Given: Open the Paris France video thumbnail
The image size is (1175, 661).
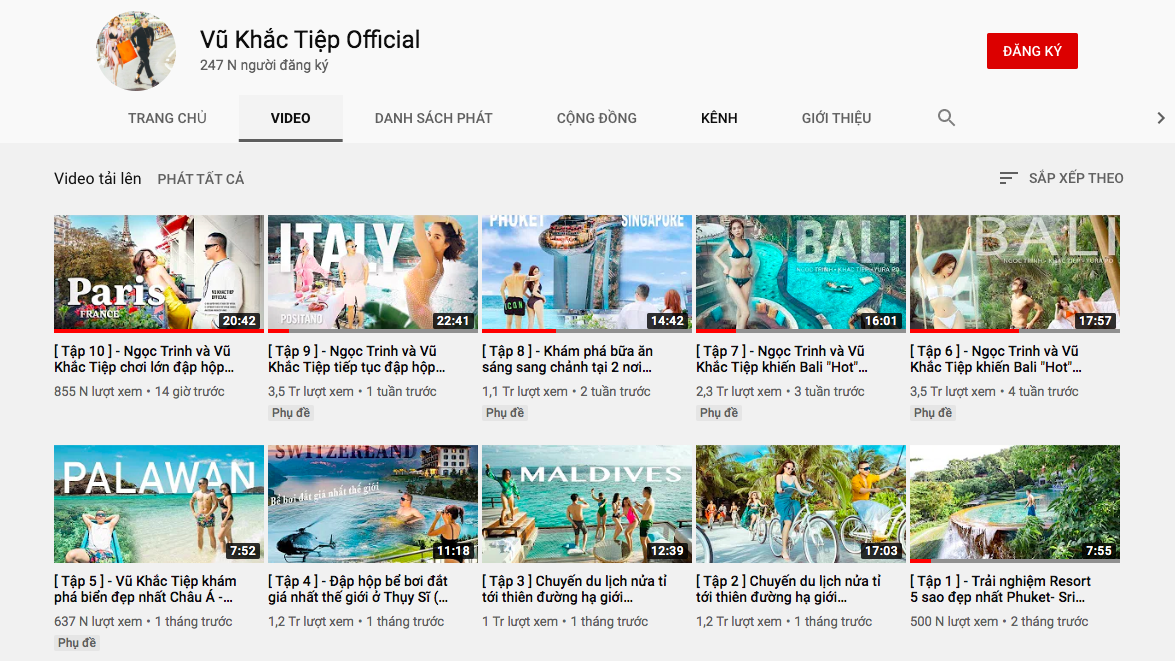Looking at the screenshot, I should 159,273.
